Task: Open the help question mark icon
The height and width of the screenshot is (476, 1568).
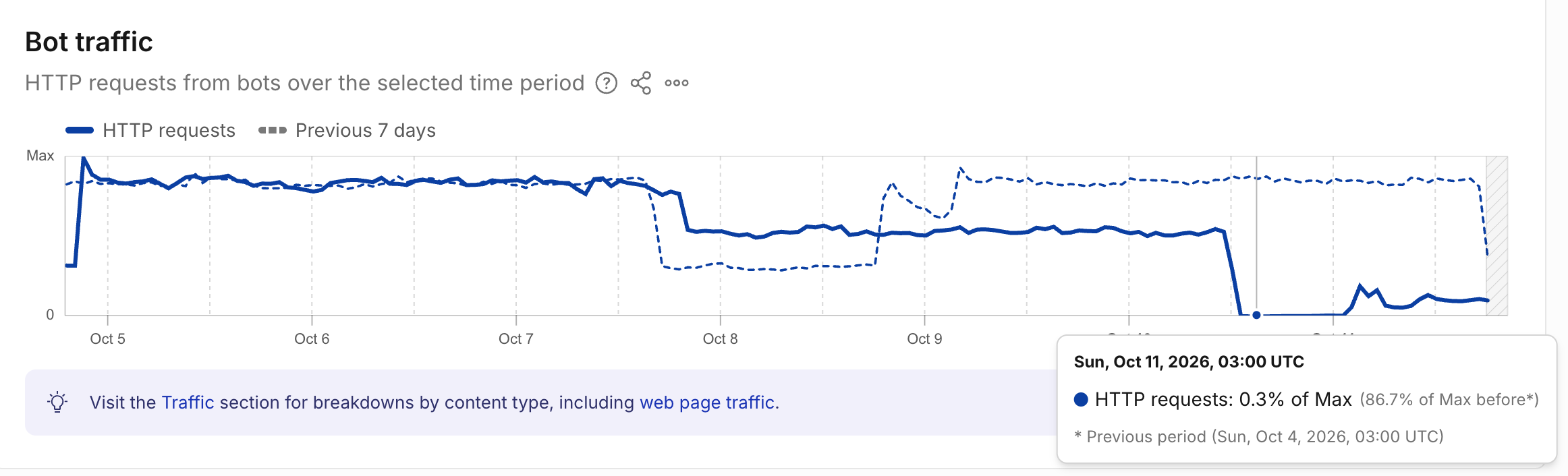Action: (x=607, y=83)
